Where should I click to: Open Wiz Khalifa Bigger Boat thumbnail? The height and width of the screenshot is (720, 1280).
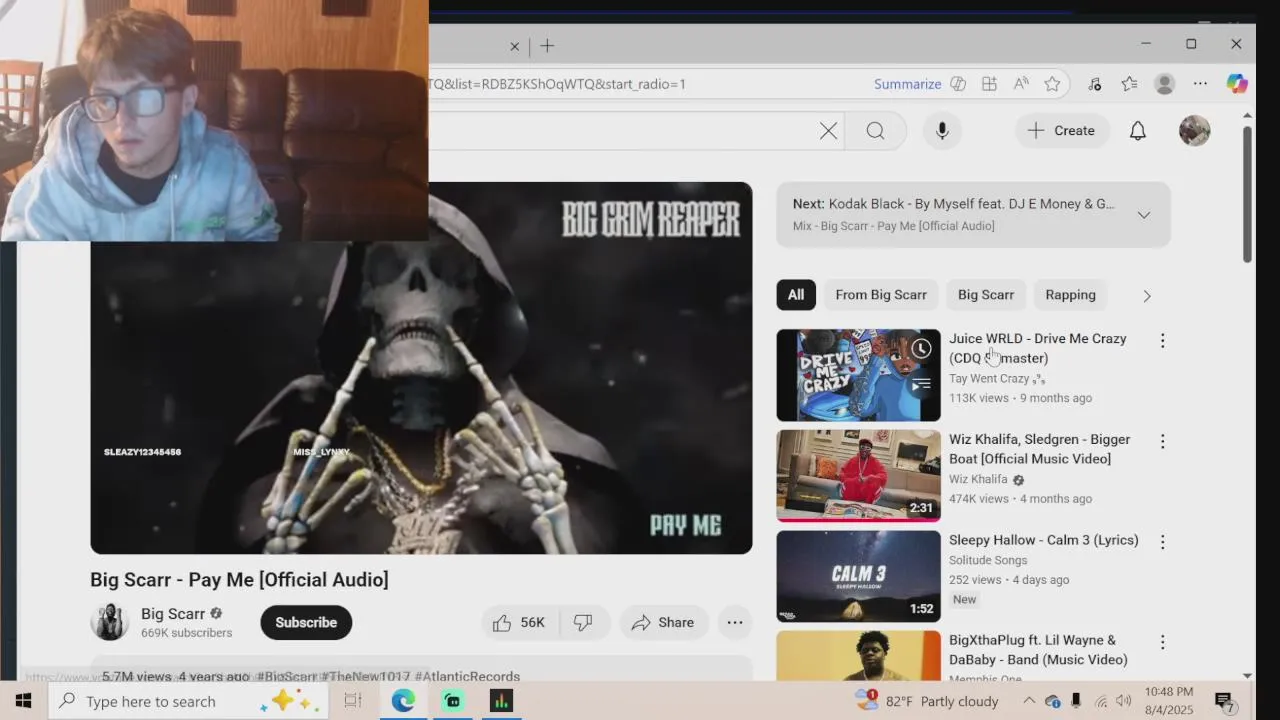tap(858, 476)
